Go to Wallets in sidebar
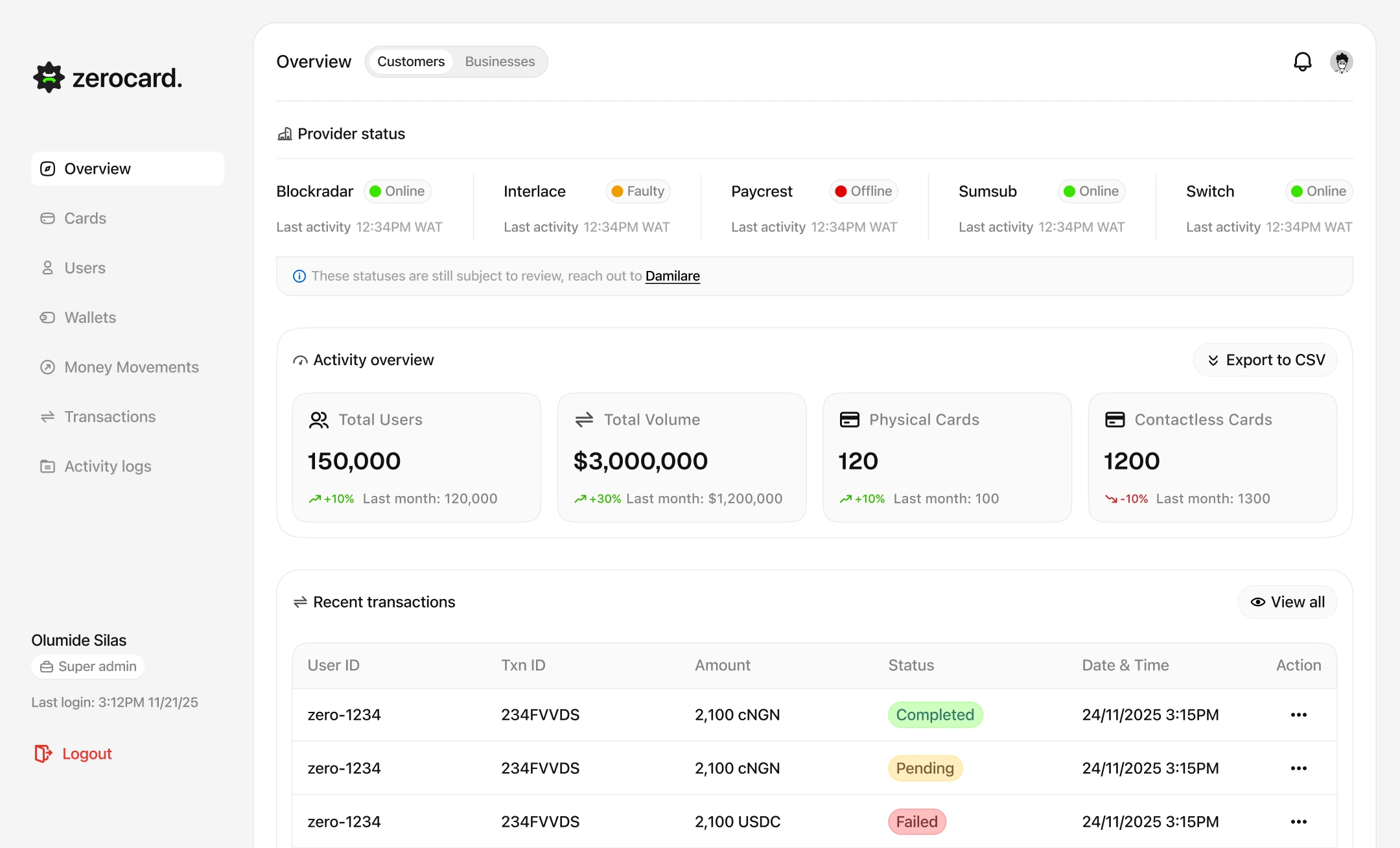This screenshot has width=1400, height=848. coord(90,318)
